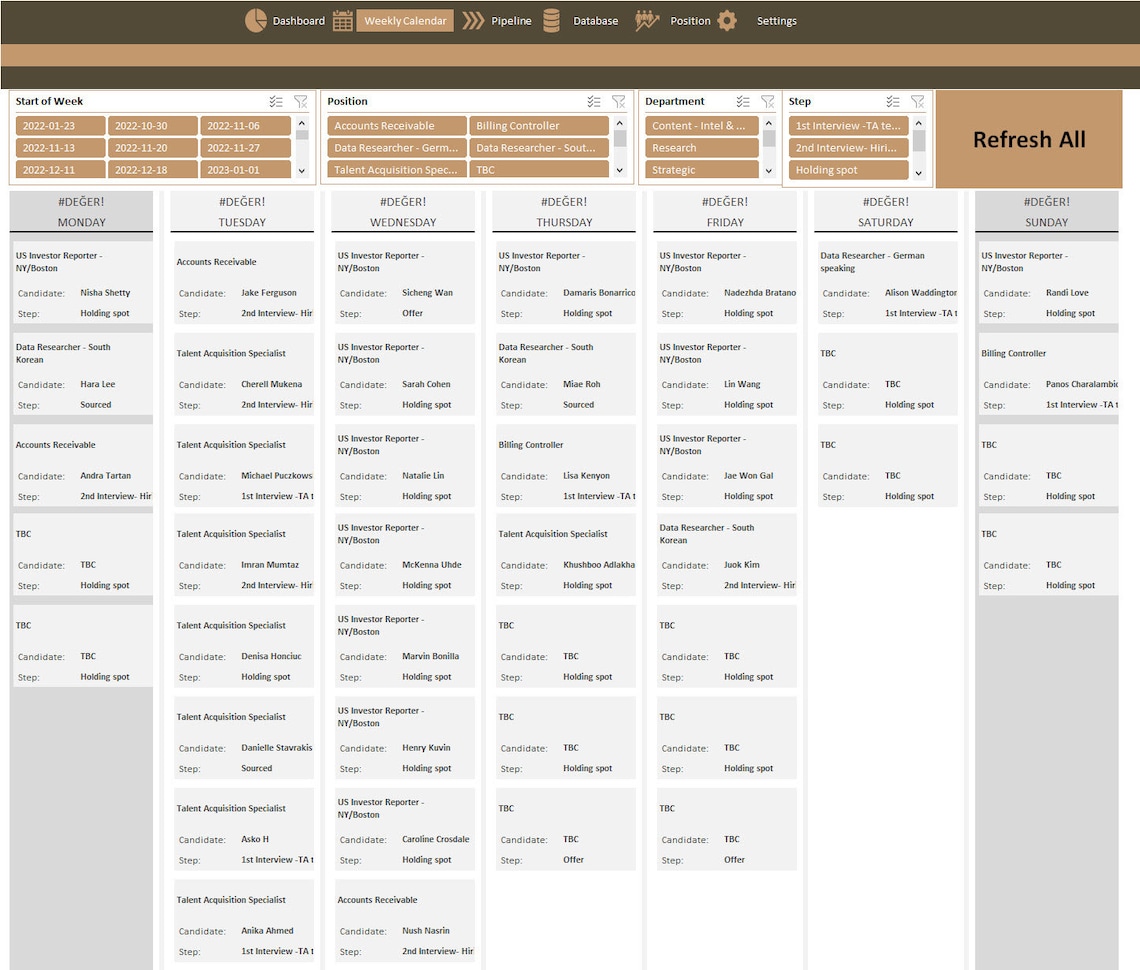Screen dimensions: 1140x970
Task: Enable multi-select on the Department slicer
Action: click(x=743, y=101)
